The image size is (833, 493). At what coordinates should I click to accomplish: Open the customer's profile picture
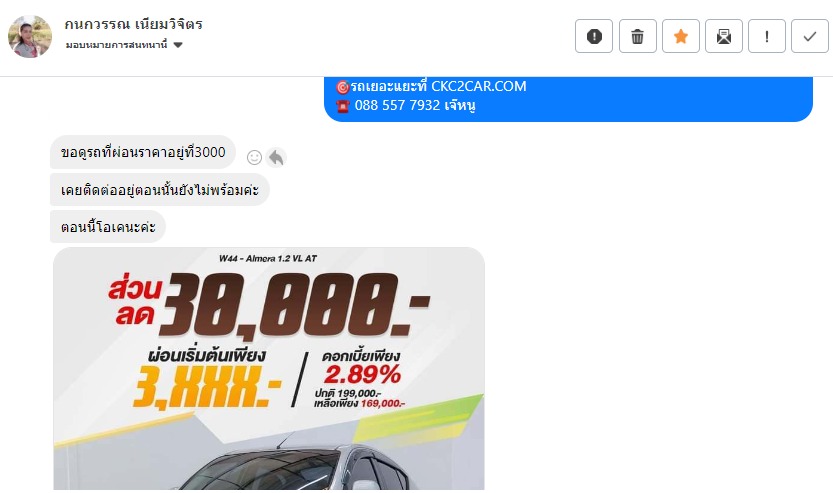coord(30,36)
